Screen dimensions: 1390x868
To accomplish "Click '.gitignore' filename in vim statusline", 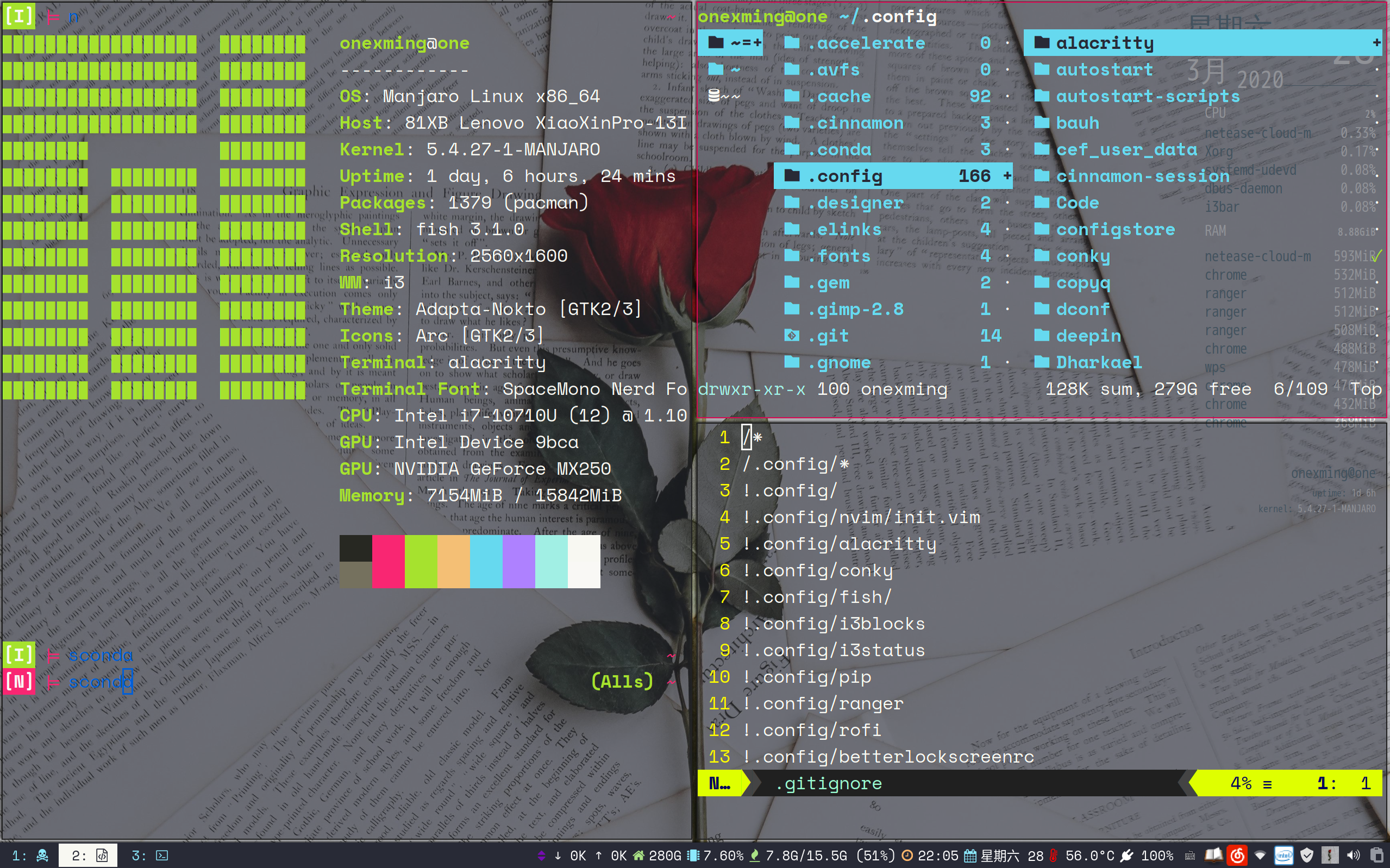I will point(828,783).
